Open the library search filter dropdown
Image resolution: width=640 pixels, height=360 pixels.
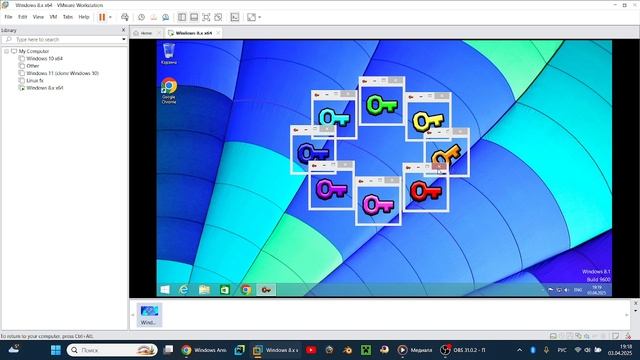coord(124,40)
